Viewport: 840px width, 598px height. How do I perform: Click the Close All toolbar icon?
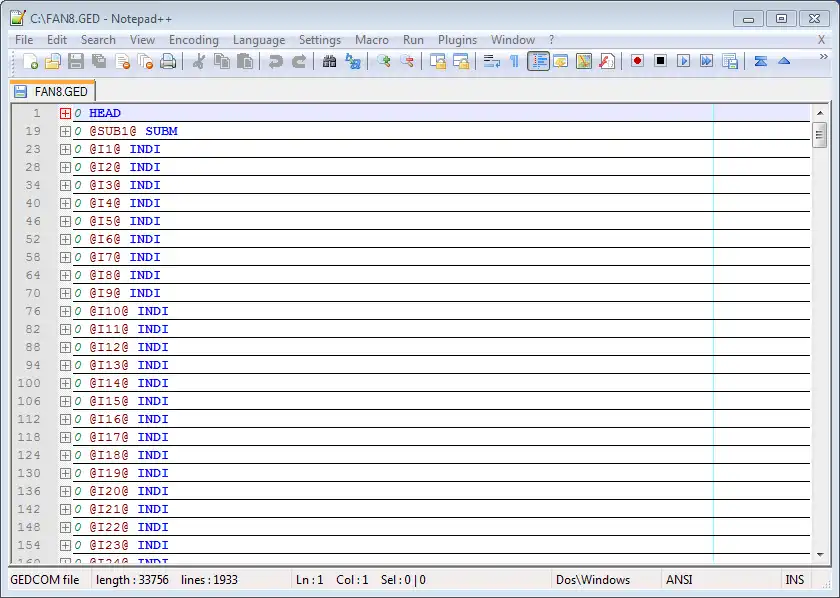(x=145, y=62)
